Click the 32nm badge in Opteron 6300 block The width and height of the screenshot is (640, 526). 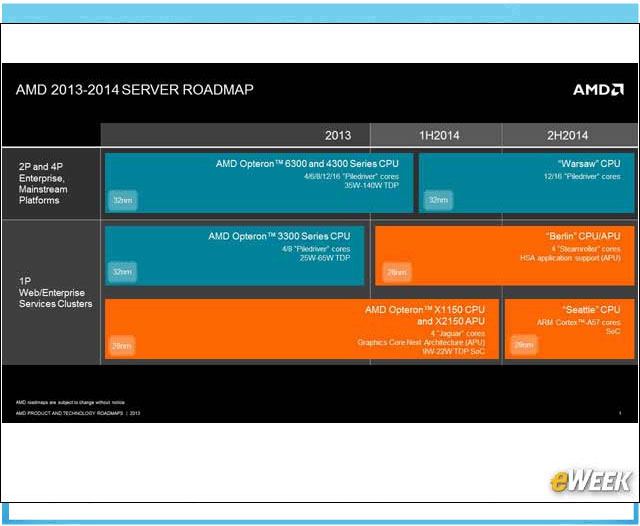point(122,200)
